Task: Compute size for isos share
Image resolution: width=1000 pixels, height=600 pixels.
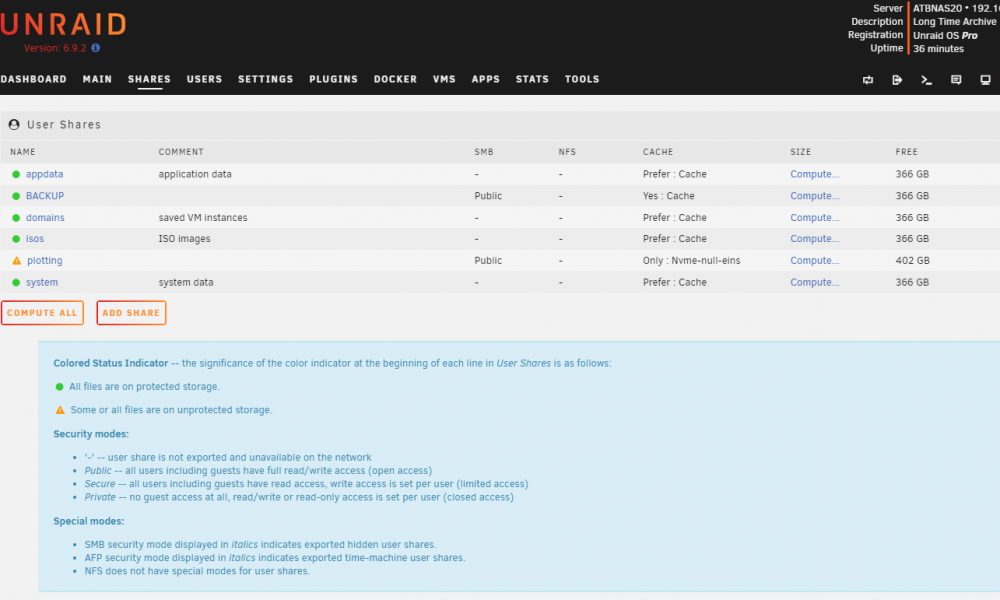Action: tap(814, 238)
